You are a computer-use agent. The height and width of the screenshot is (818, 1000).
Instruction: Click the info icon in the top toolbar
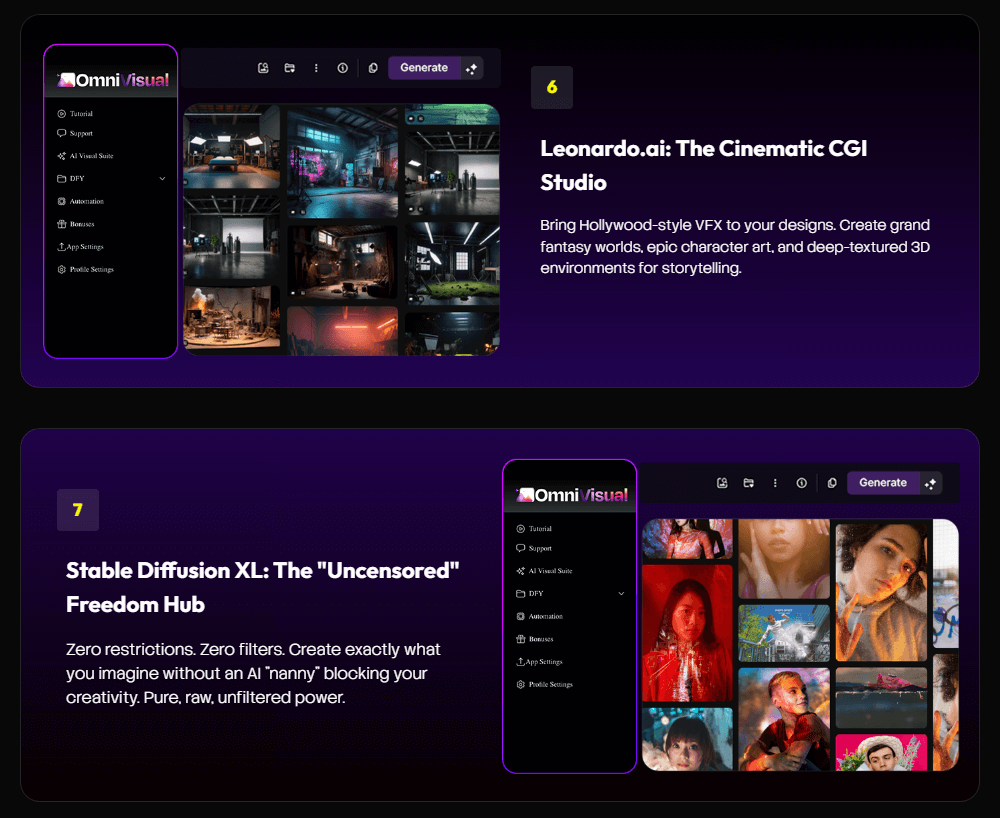(x=342, y=67)
